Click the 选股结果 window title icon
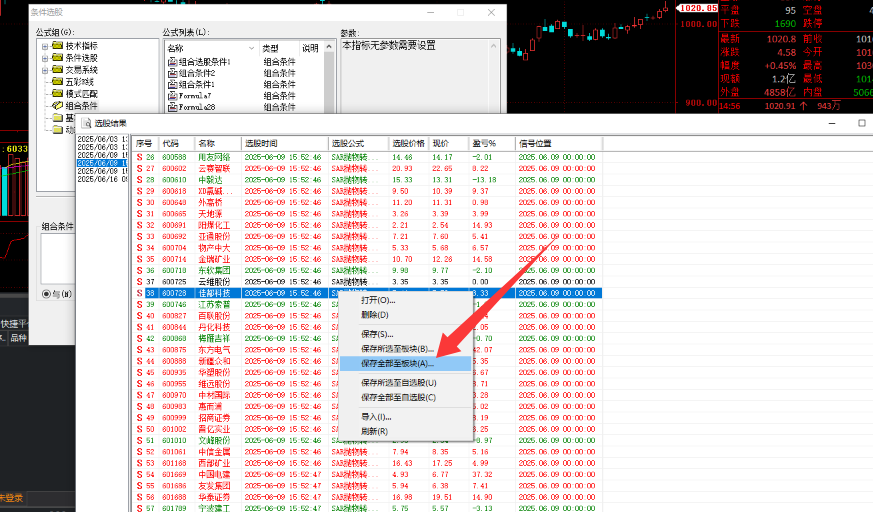The width and height of the screenshot is (873, 512). [86, 122]
